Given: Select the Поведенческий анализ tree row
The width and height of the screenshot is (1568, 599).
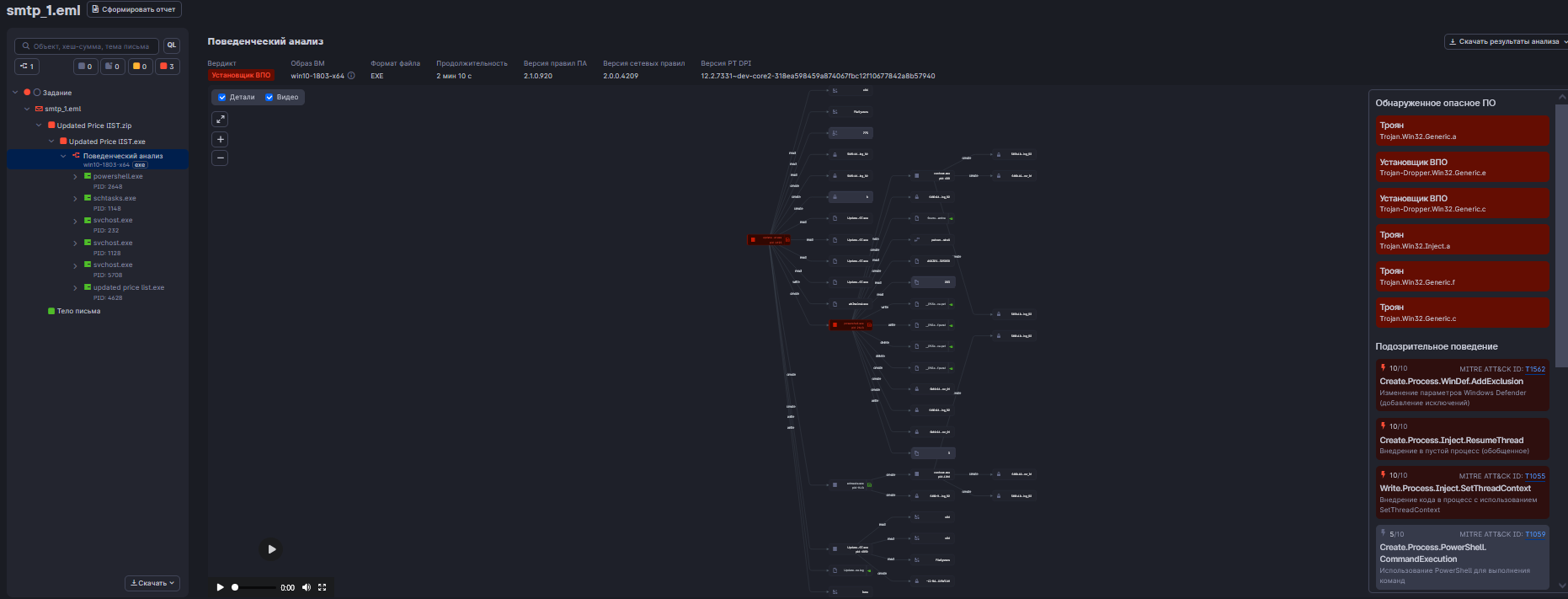Looking at the screenshot, I should click(x=98, y=160).
